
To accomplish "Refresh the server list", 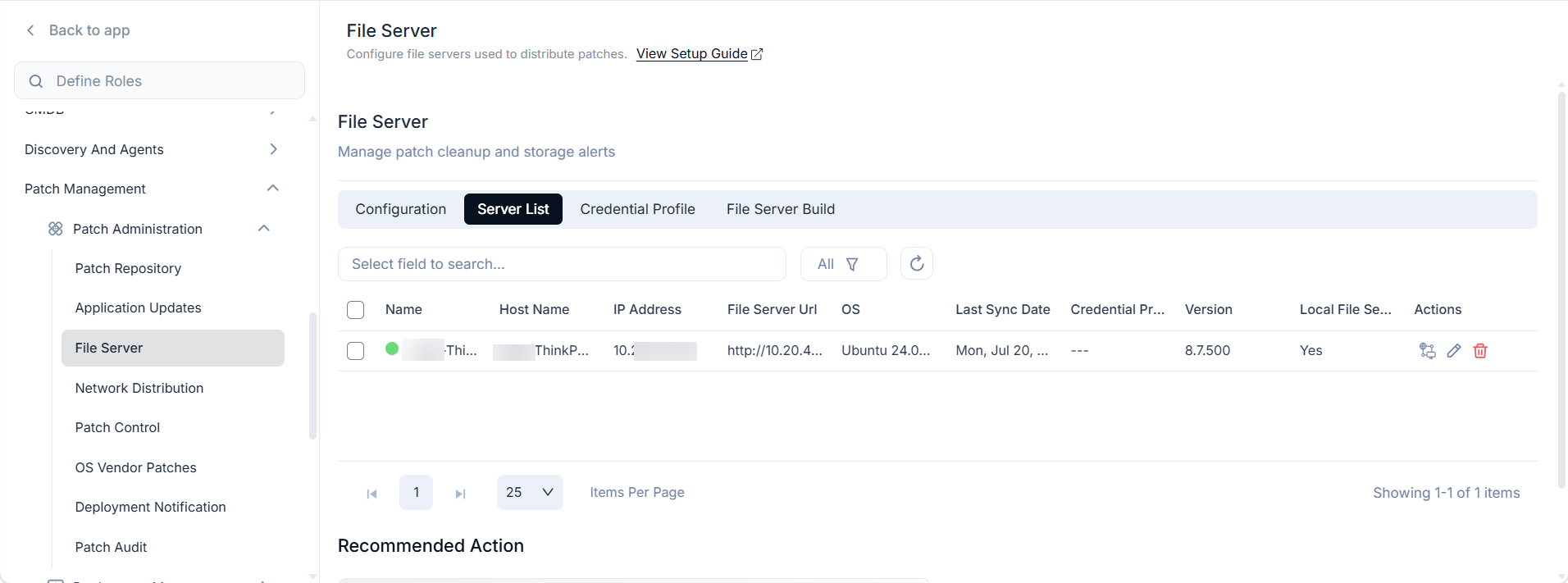I will (917, 263).
